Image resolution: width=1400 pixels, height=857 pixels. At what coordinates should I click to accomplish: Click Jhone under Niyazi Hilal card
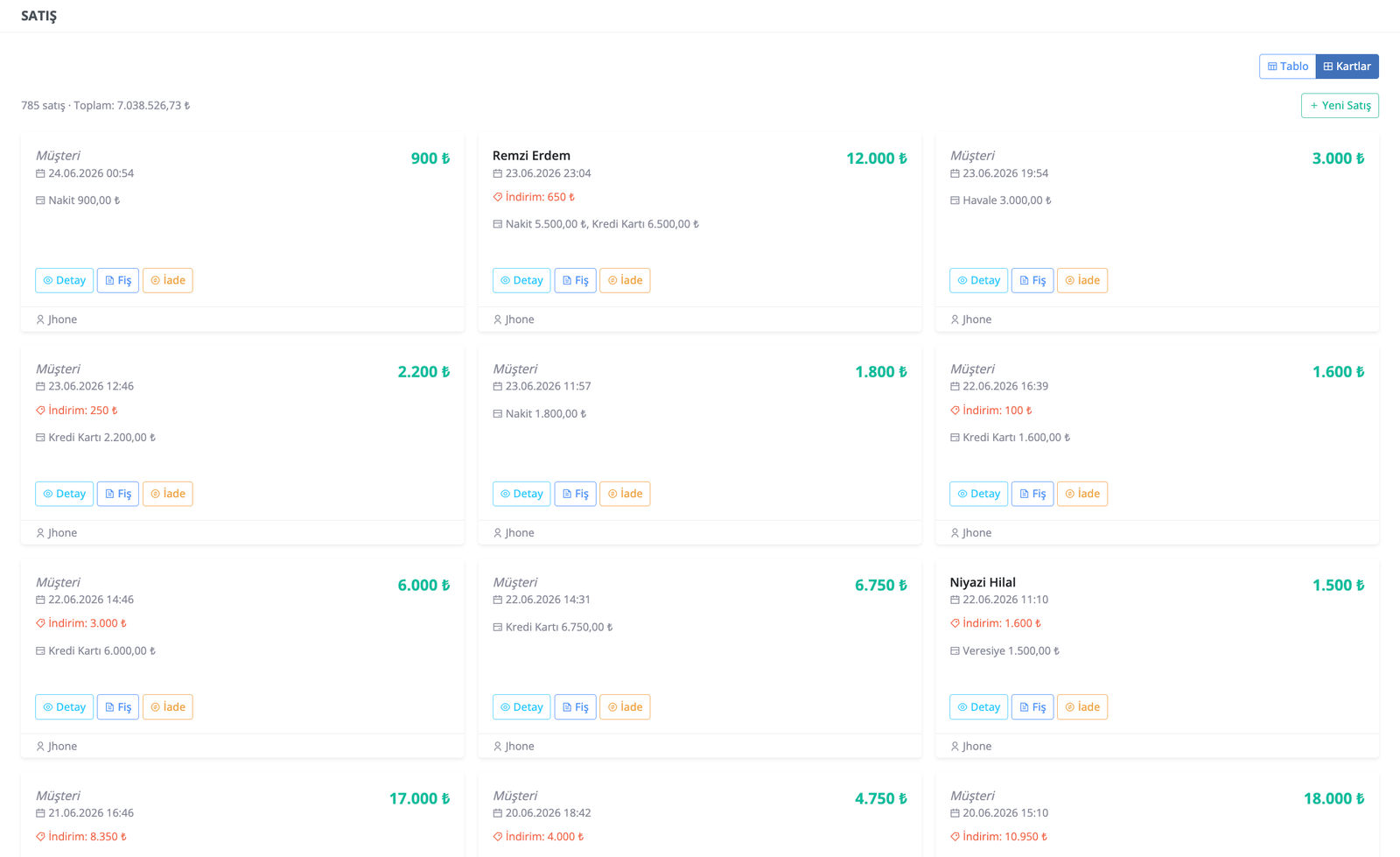click(971, 747)
